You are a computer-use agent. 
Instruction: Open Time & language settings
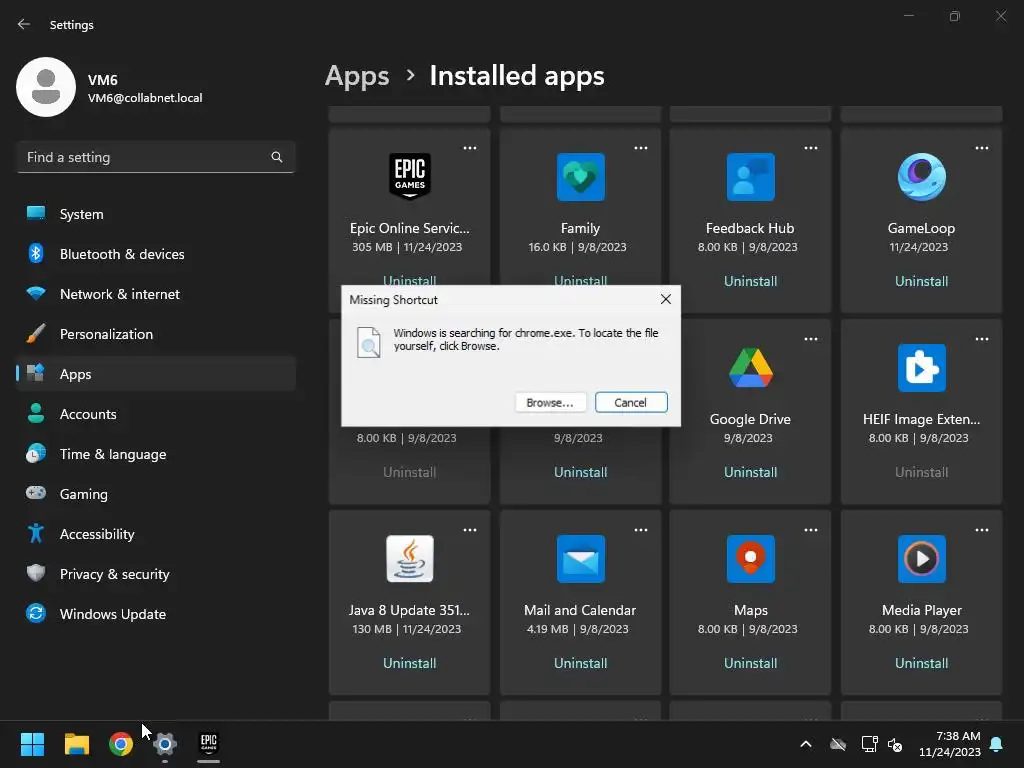point(156,454)
